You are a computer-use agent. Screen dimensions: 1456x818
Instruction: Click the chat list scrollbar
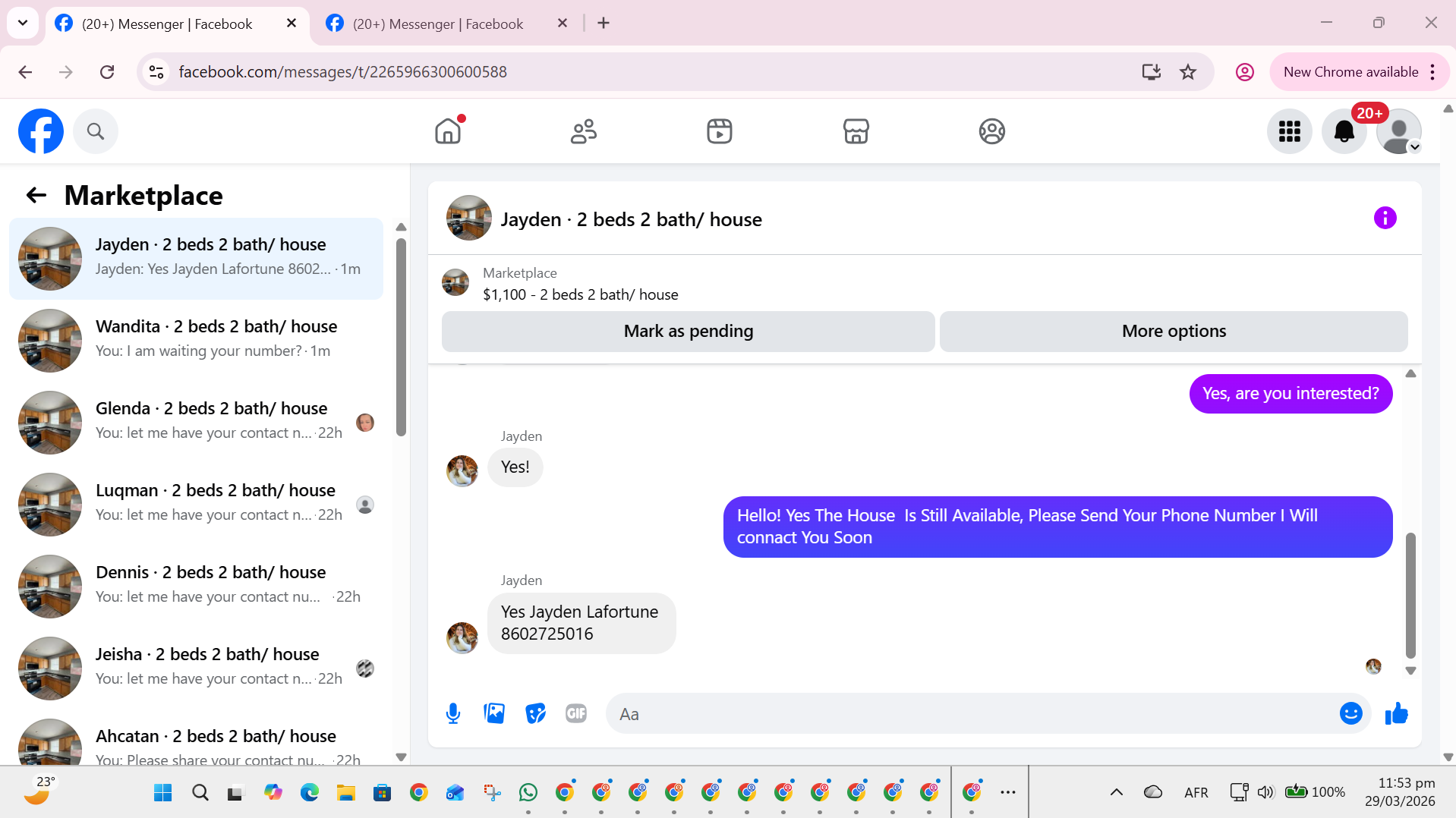tap(401, 338)
